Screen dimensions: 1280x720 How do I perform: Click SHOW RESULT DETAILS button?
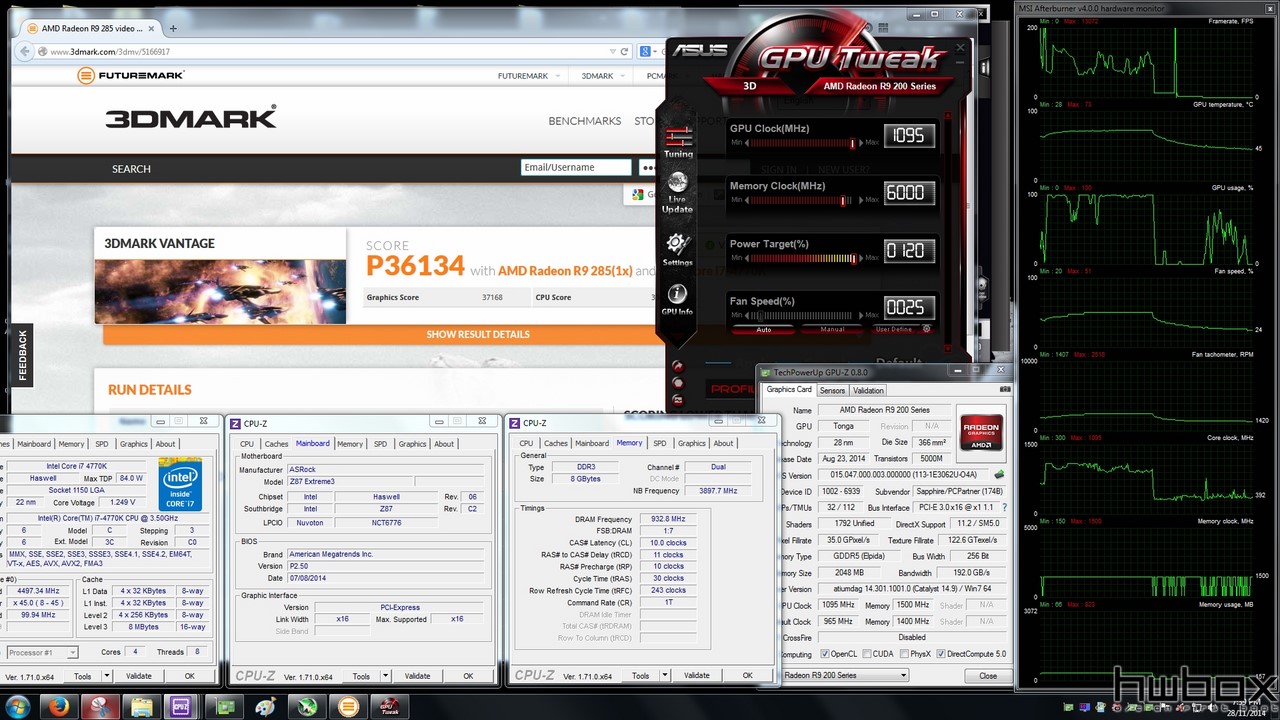(478, 334)
